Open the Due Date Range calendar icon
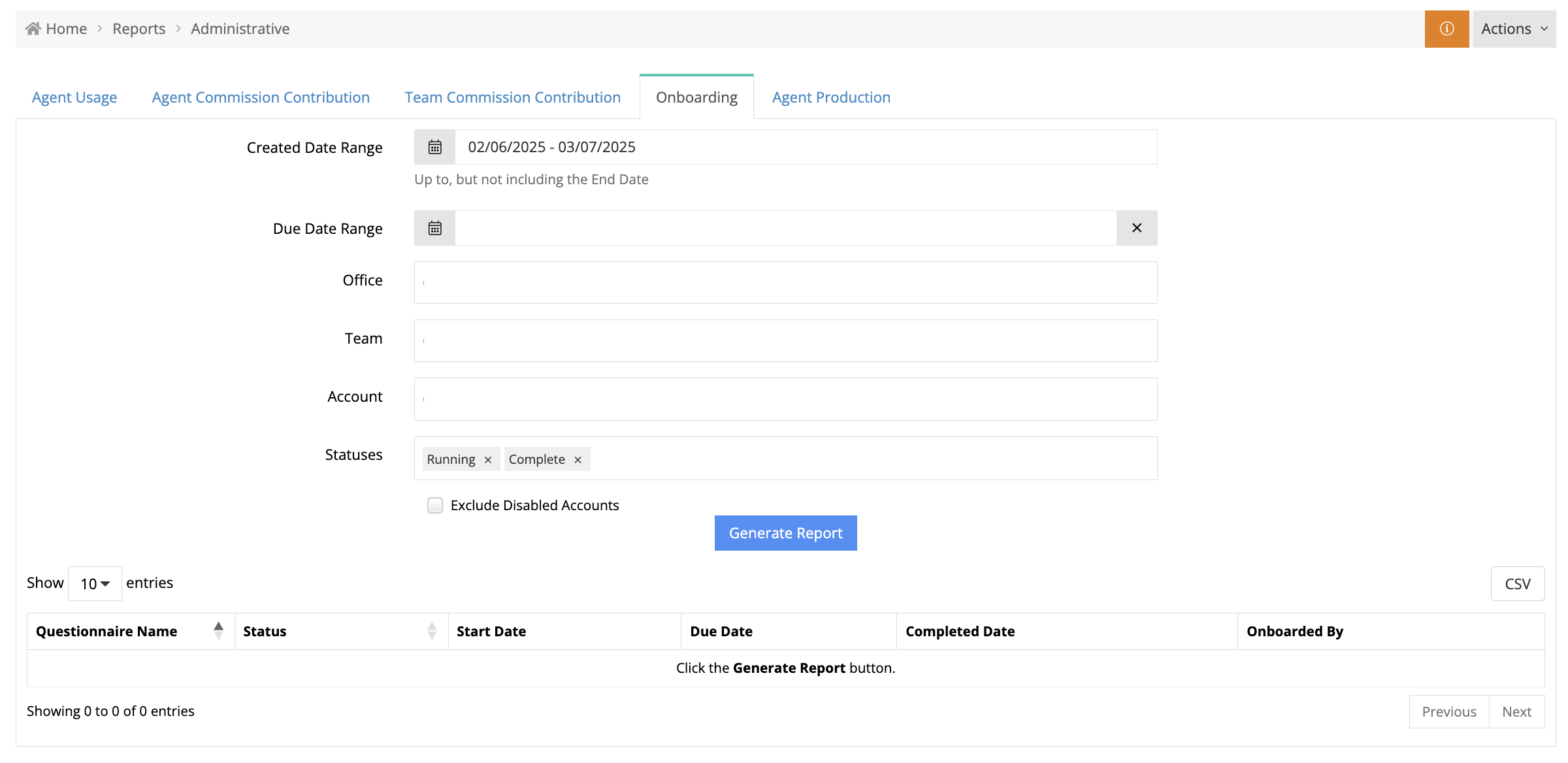Screen dimensions: 1568x763 [434, 228]
